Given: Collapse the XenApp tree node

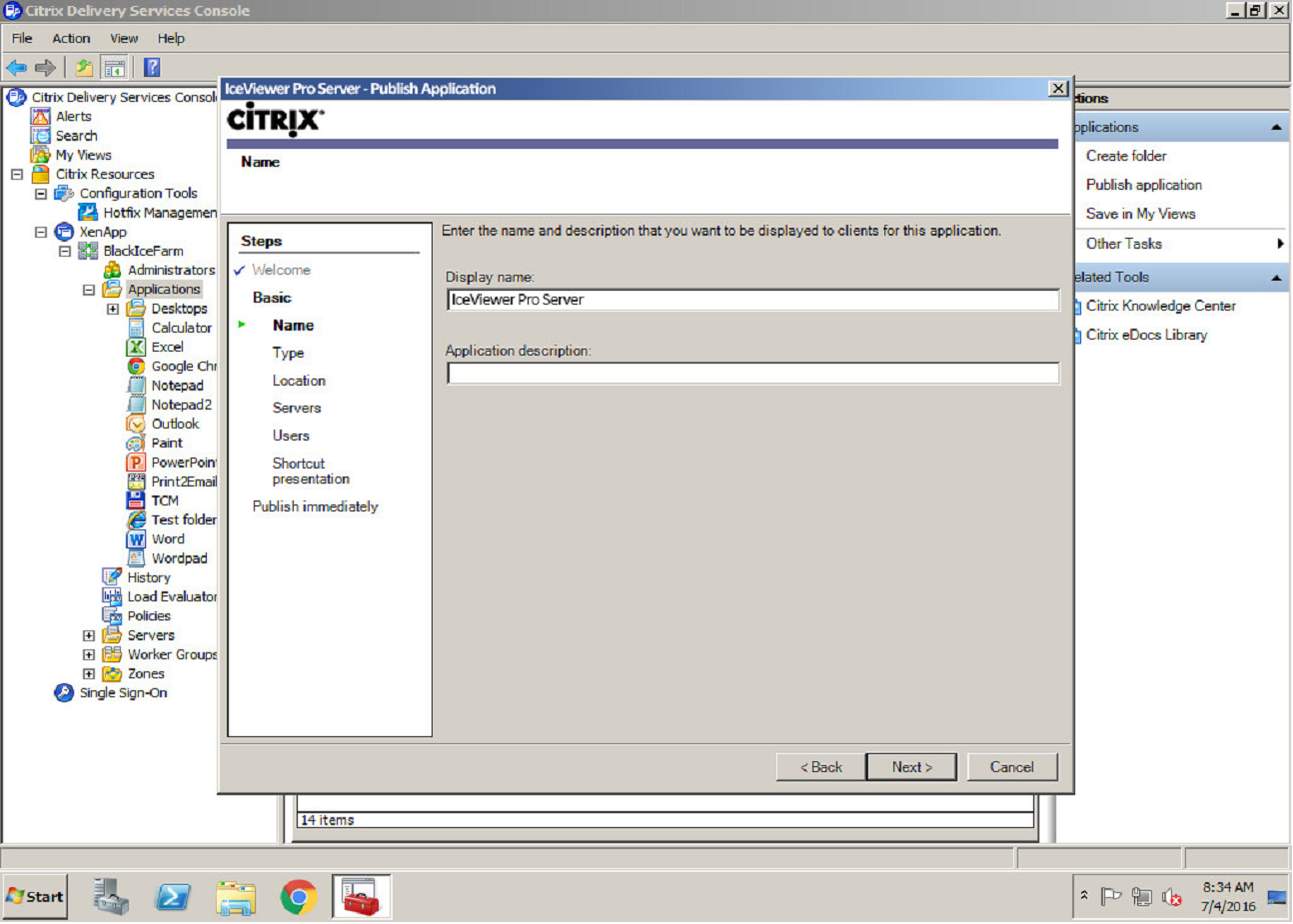Looking at the screenshot, I should tap(41, 232).
